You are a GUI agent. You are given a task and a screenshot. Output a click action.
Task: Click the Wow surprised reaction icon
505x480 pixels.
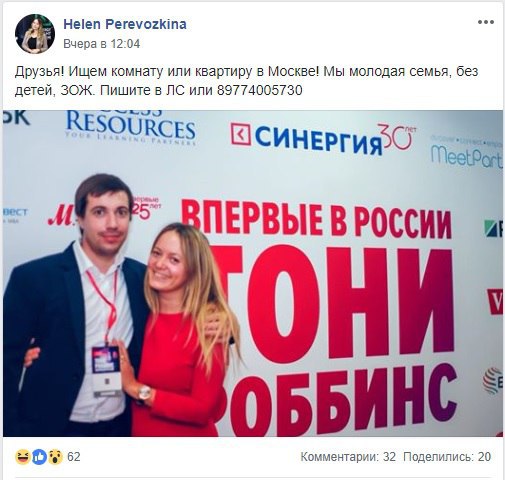[x=55, y=457]
